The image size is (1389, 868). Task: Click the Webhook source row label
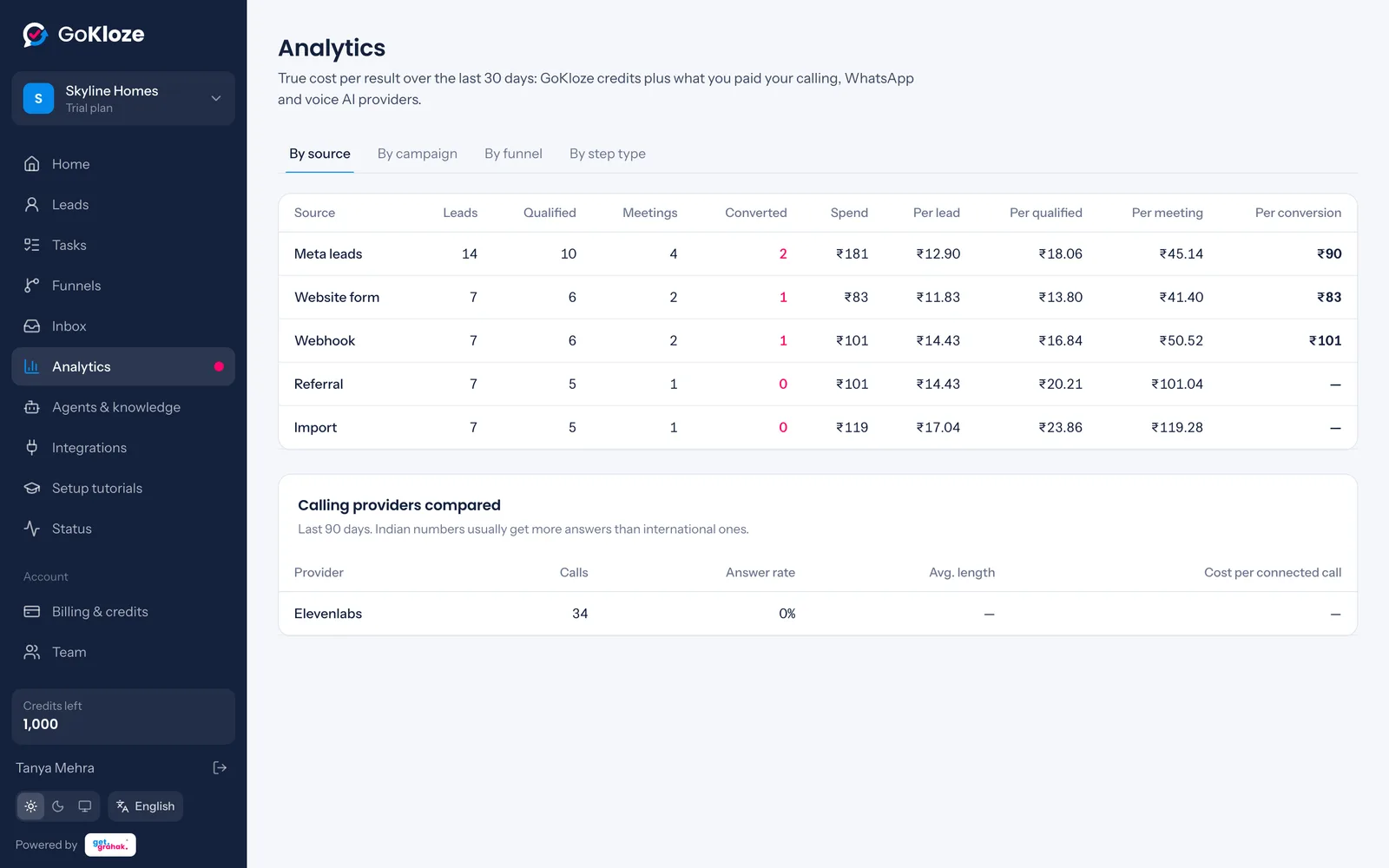(x=325, y=340)
